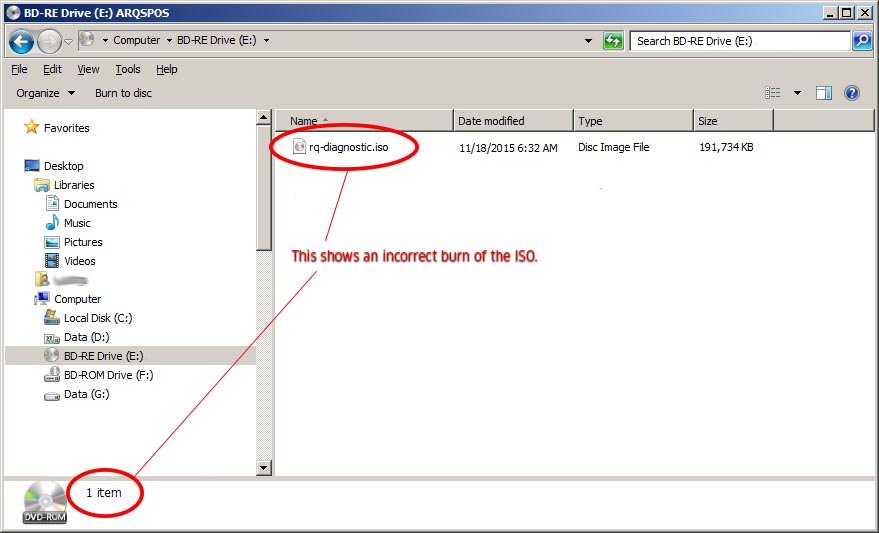Click the Back navigation arrow button
This screenshot has height=533, width=879.
click(22, 41)
